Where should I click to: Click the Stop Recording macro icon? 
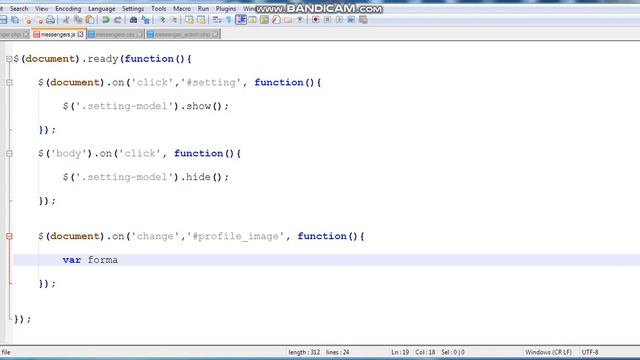click(x=327, y=20)
